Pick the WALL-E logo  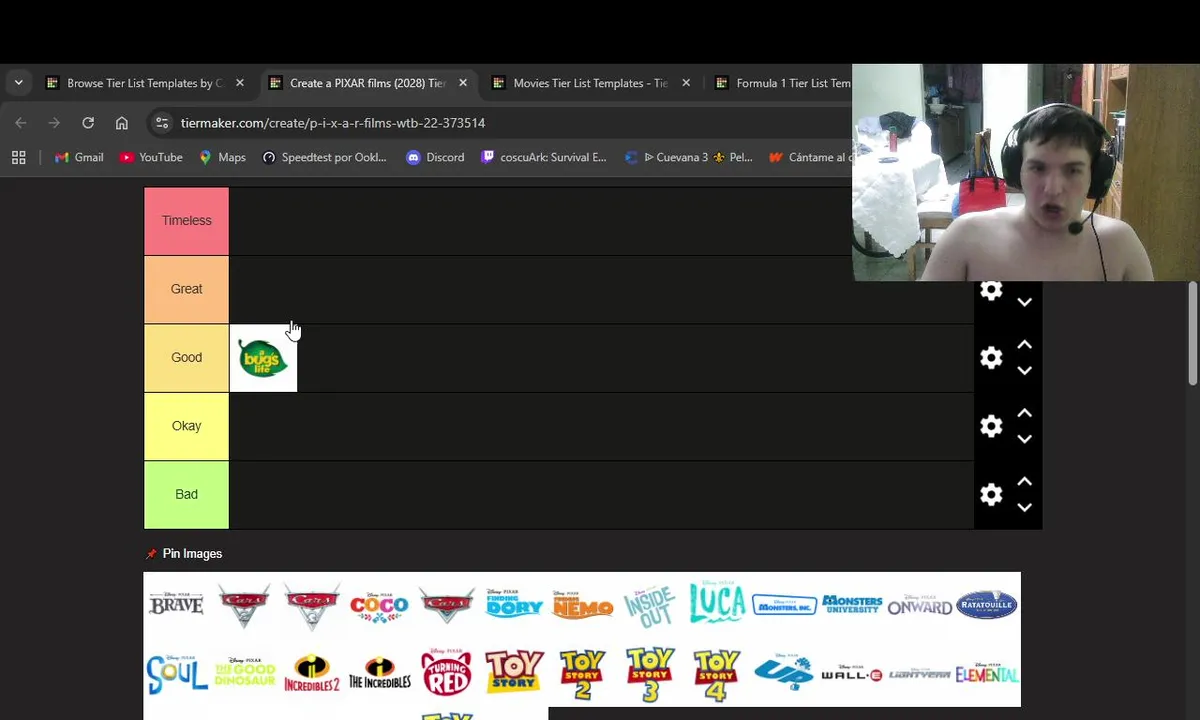pyautogui.click(x=852, y=674)
